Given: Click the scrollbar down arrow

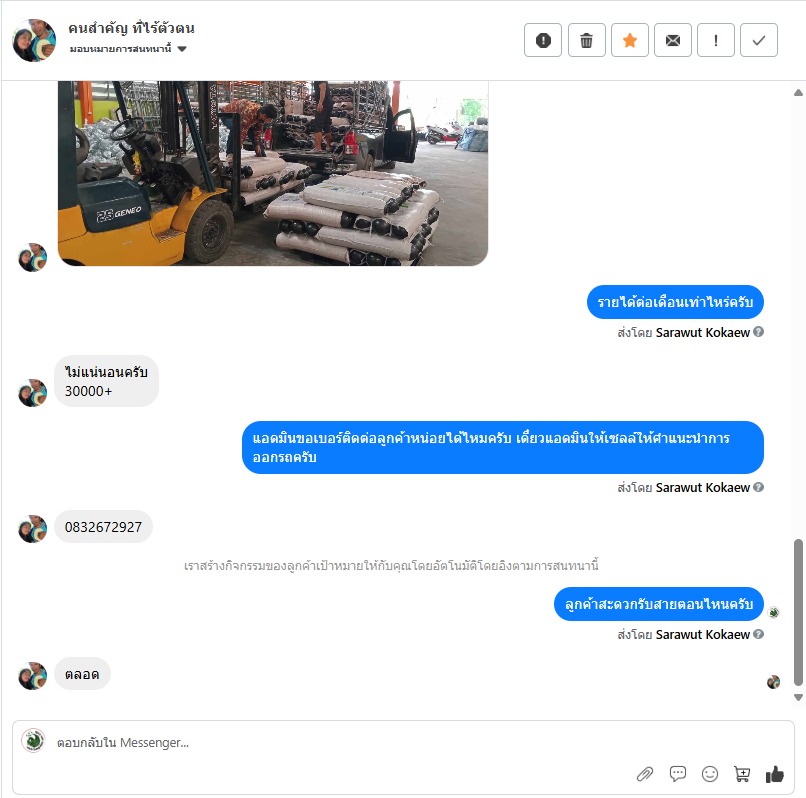Looking at the screenshot, I should tap(798, 698).
